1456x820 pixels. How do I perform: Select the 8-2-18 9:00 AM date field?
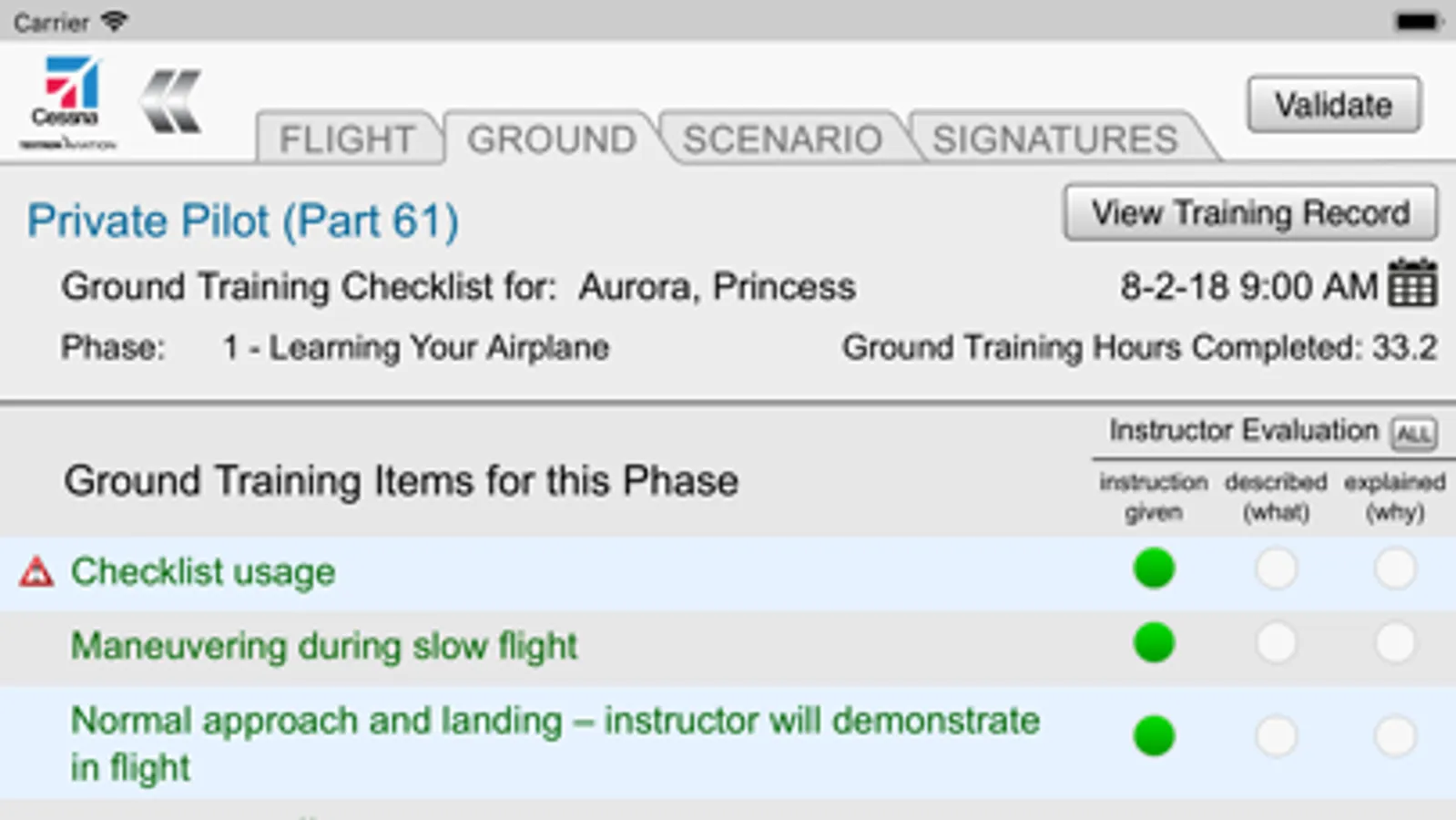point(1248,287)
